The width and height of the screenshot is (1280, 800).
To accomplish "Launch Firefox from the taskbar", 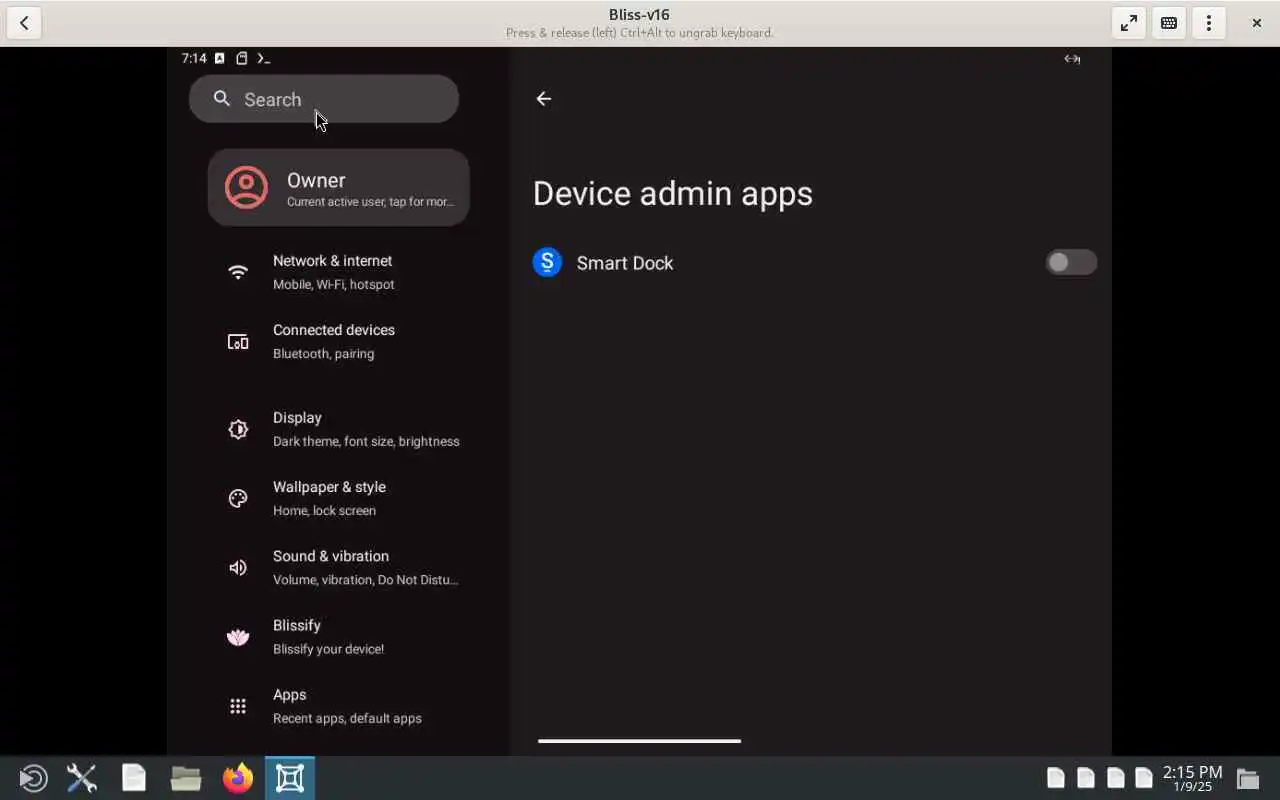I will (x=238, y=778).
